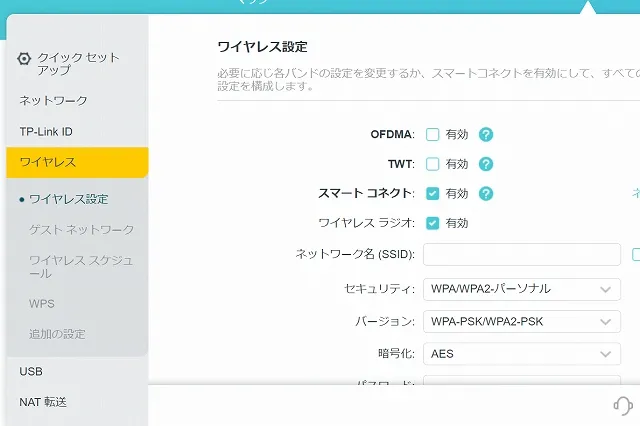Uncheck the スマート コネクト checkbox
The image size is (640, 426).
point(432,193)
